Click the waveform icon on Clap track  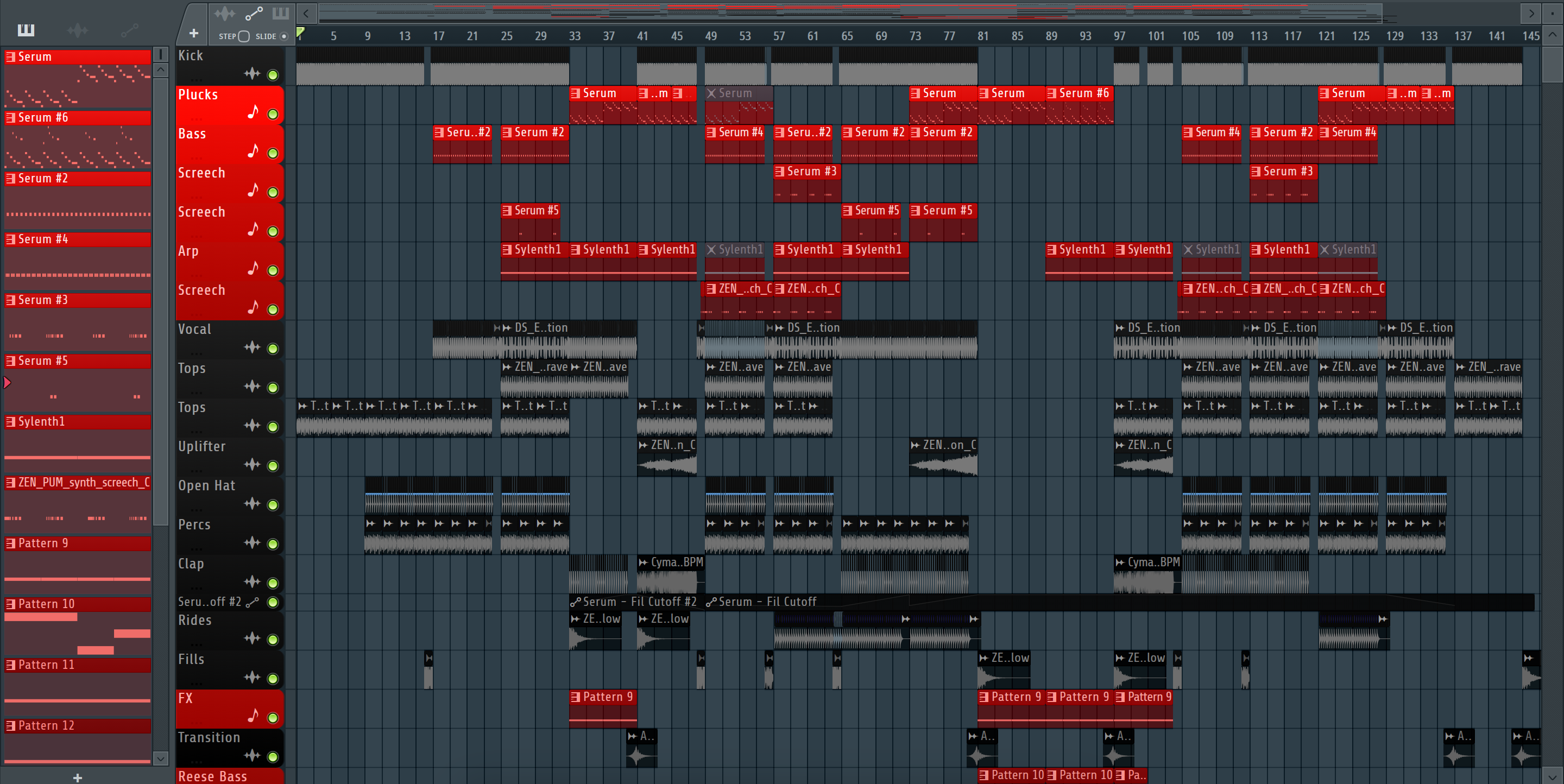point(252,582)
